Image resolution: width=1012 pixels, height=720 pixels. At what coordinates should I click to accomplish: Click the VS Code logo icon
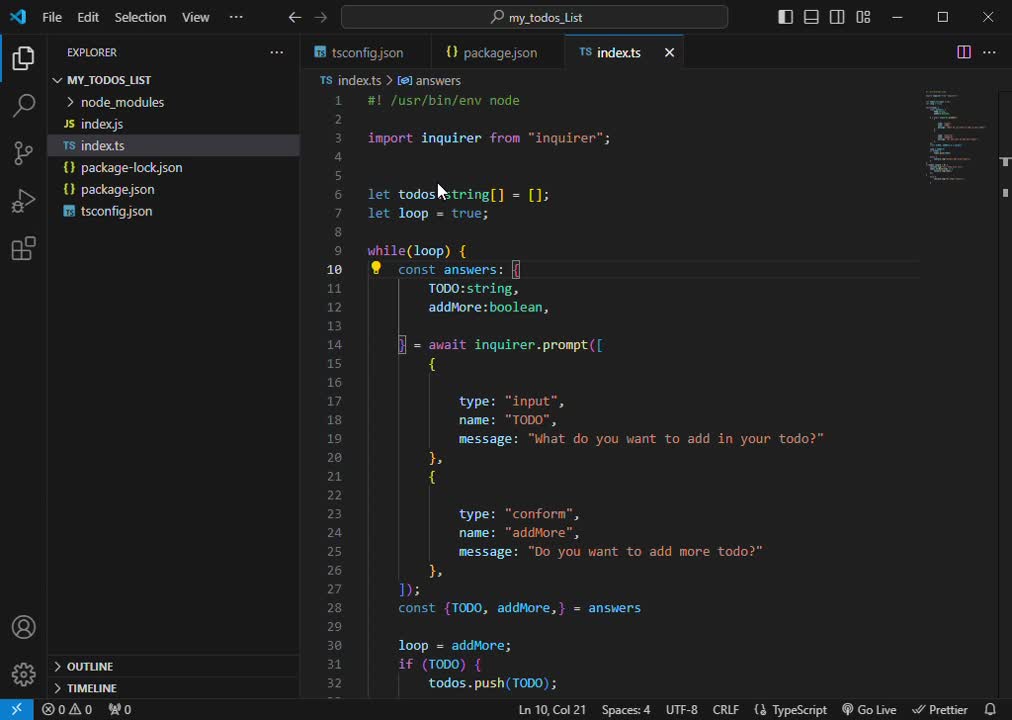click(18, 17)
